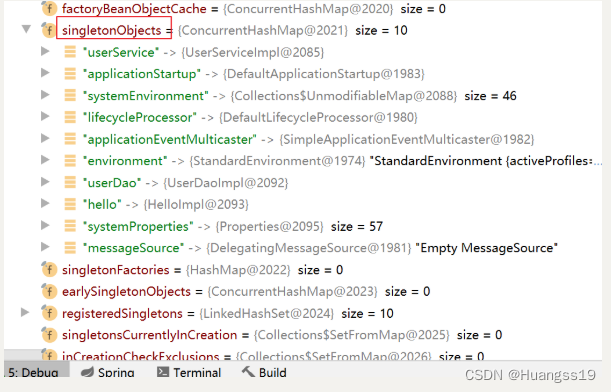Select the {ConcurrentHashMap@2020} value
Viewport: 611px width, 392px height.
click(309, 9)
